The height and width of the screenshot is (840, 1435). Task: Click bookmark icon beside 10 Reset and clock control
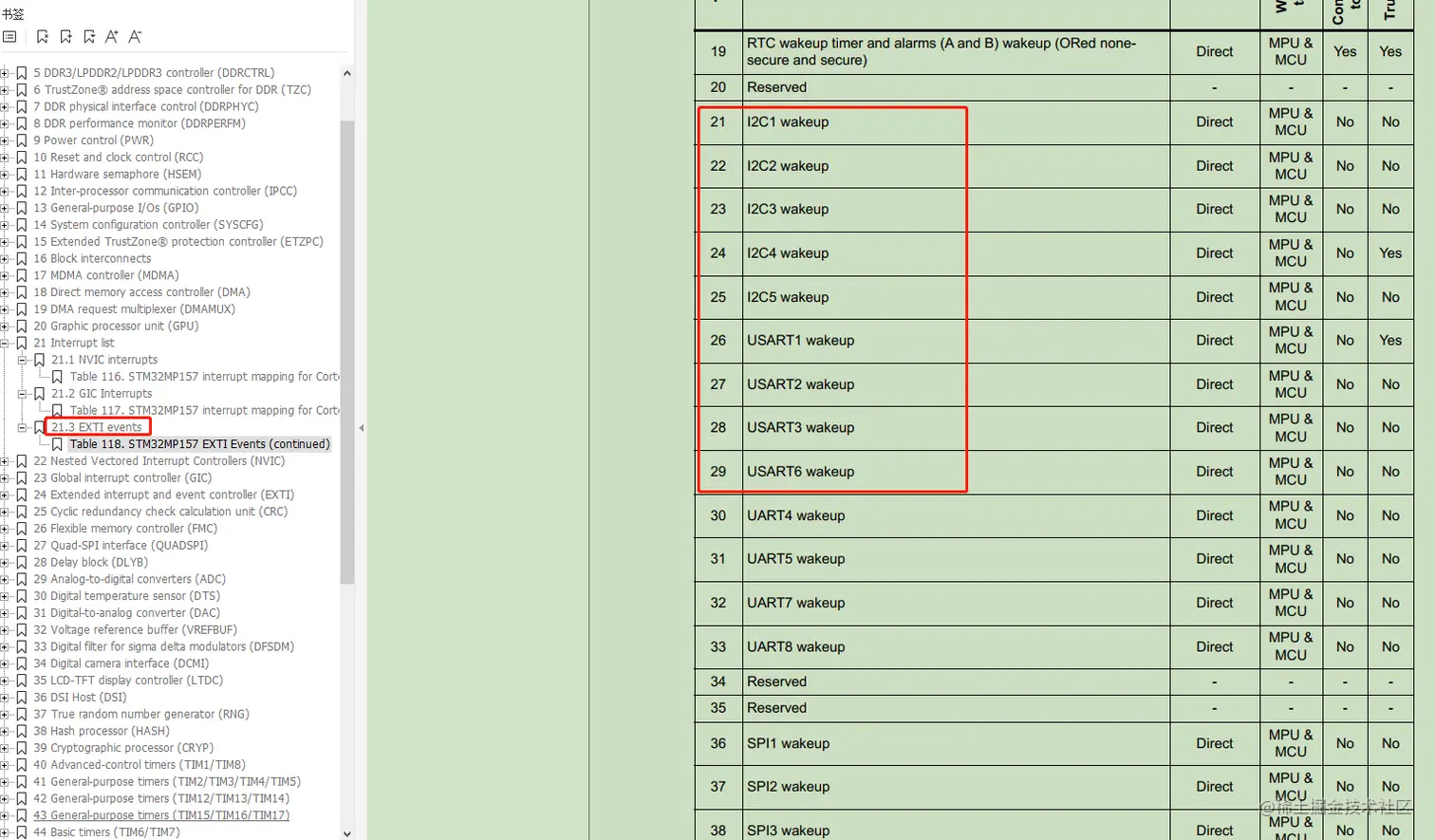point(21,158)
